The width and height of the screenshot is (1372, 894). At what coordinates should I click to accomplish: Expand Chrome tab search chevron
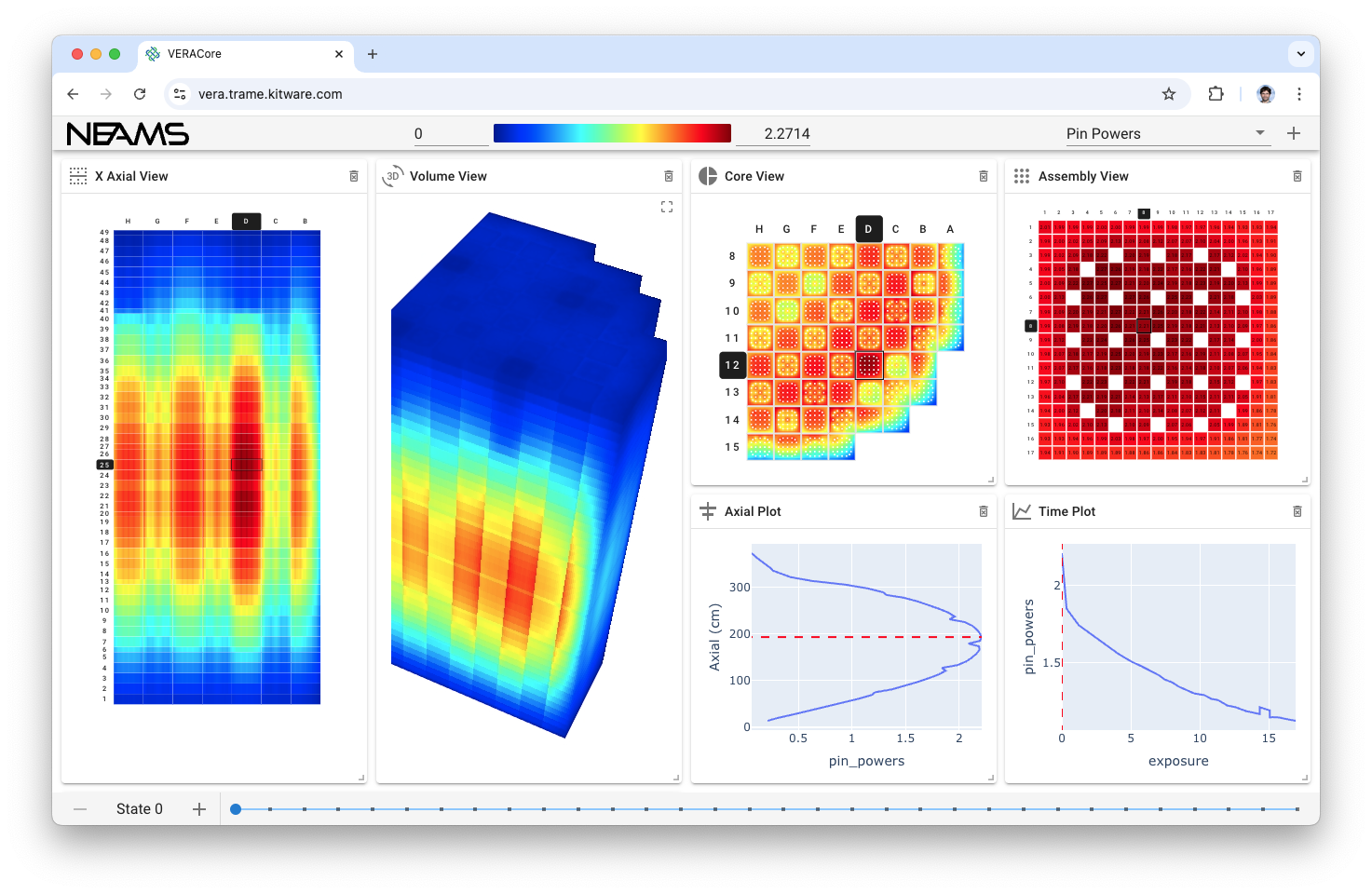click(x=1301, y=54)
